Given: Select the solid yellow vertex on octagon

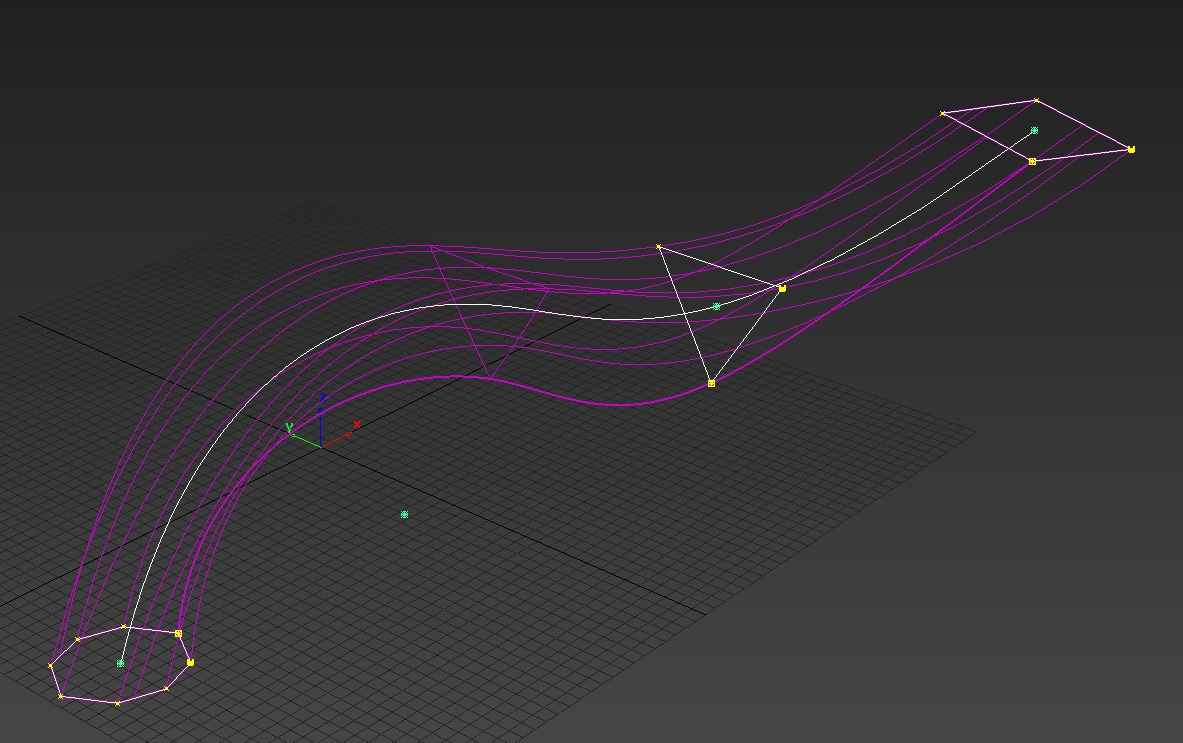Looking at the screenshot, I should (x=190, y=662).
